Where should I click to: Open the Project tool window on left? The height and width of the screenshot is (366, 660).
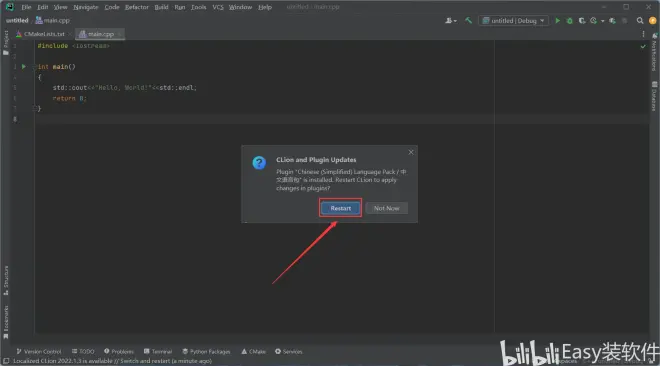[5, 42]
